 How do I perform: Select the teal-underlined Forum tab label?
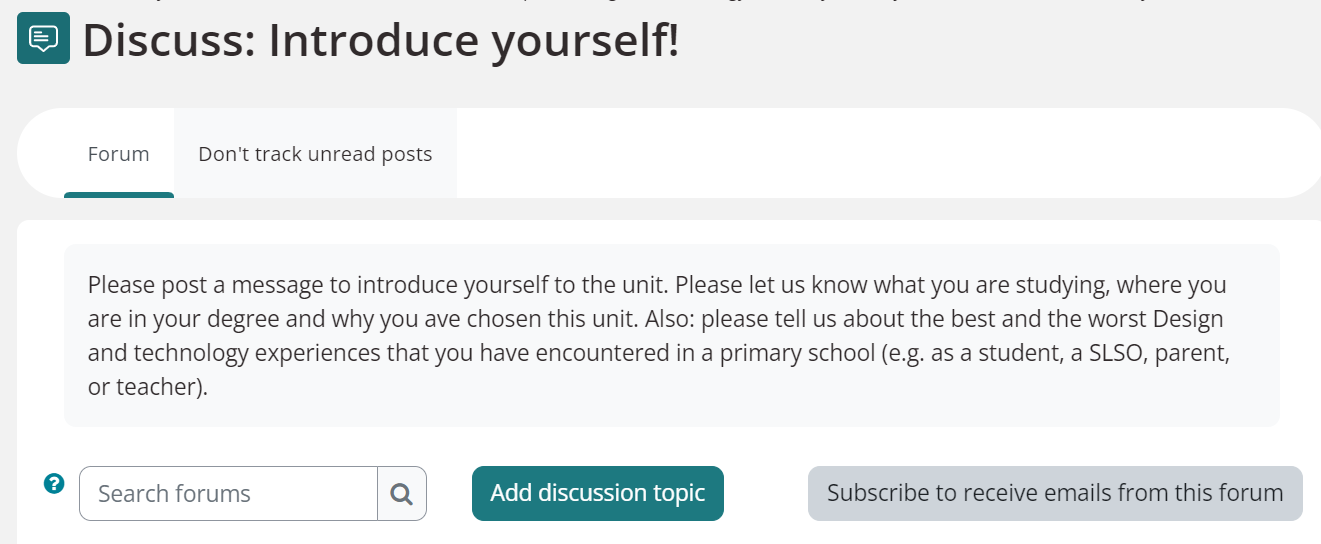(x=119, y=154)
